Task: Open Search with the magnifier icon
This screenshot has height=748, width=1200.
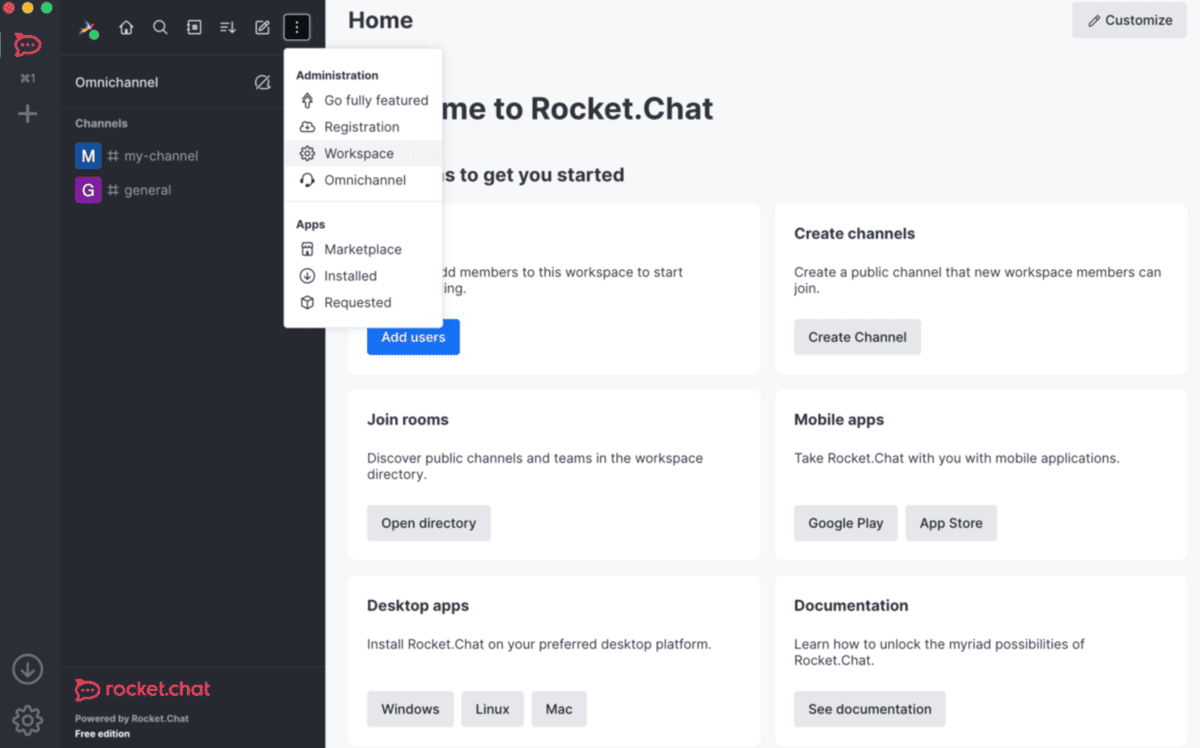Action: point(160,27)
